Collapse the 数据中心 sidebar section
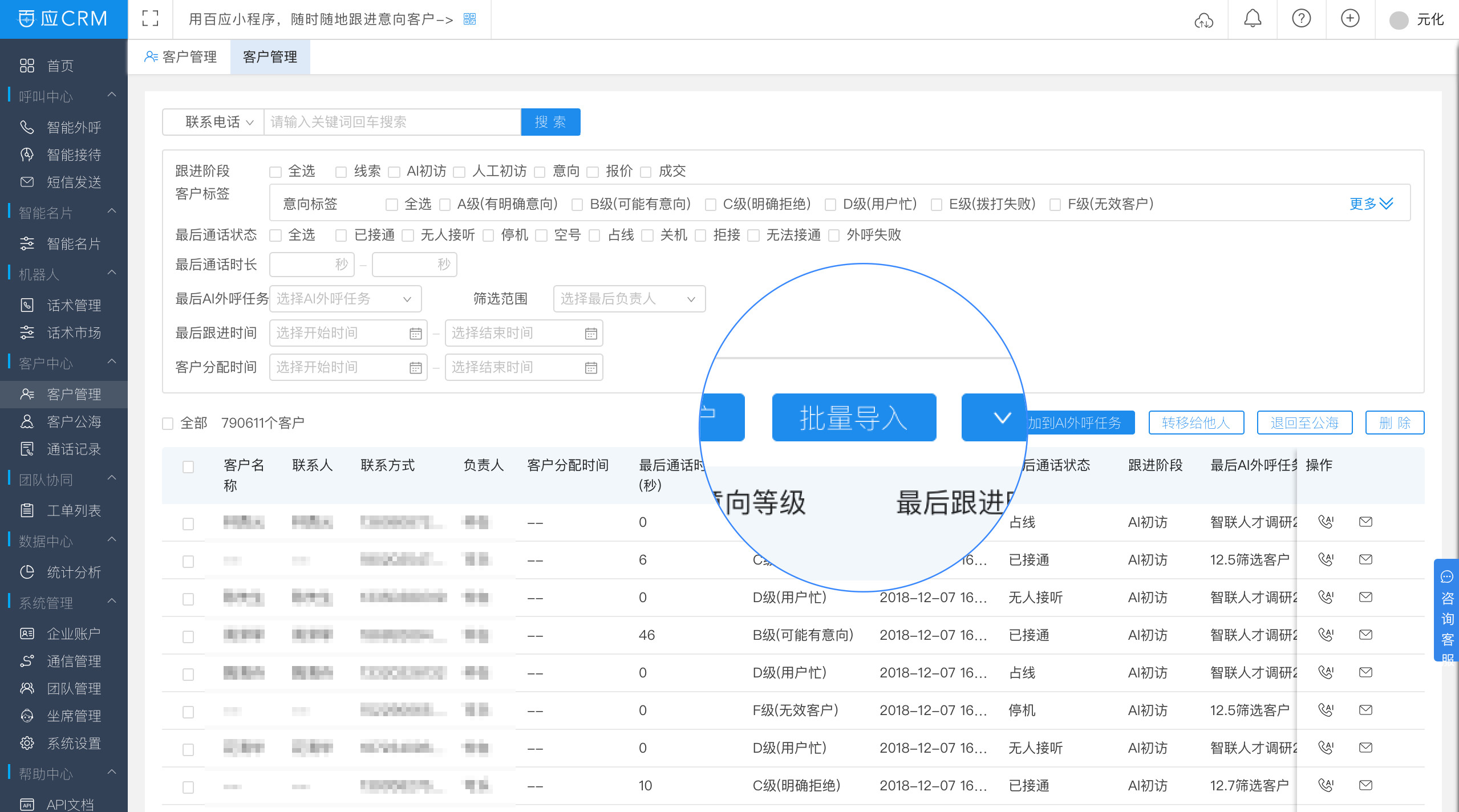 pyautogui.click(x=112, y=539)
